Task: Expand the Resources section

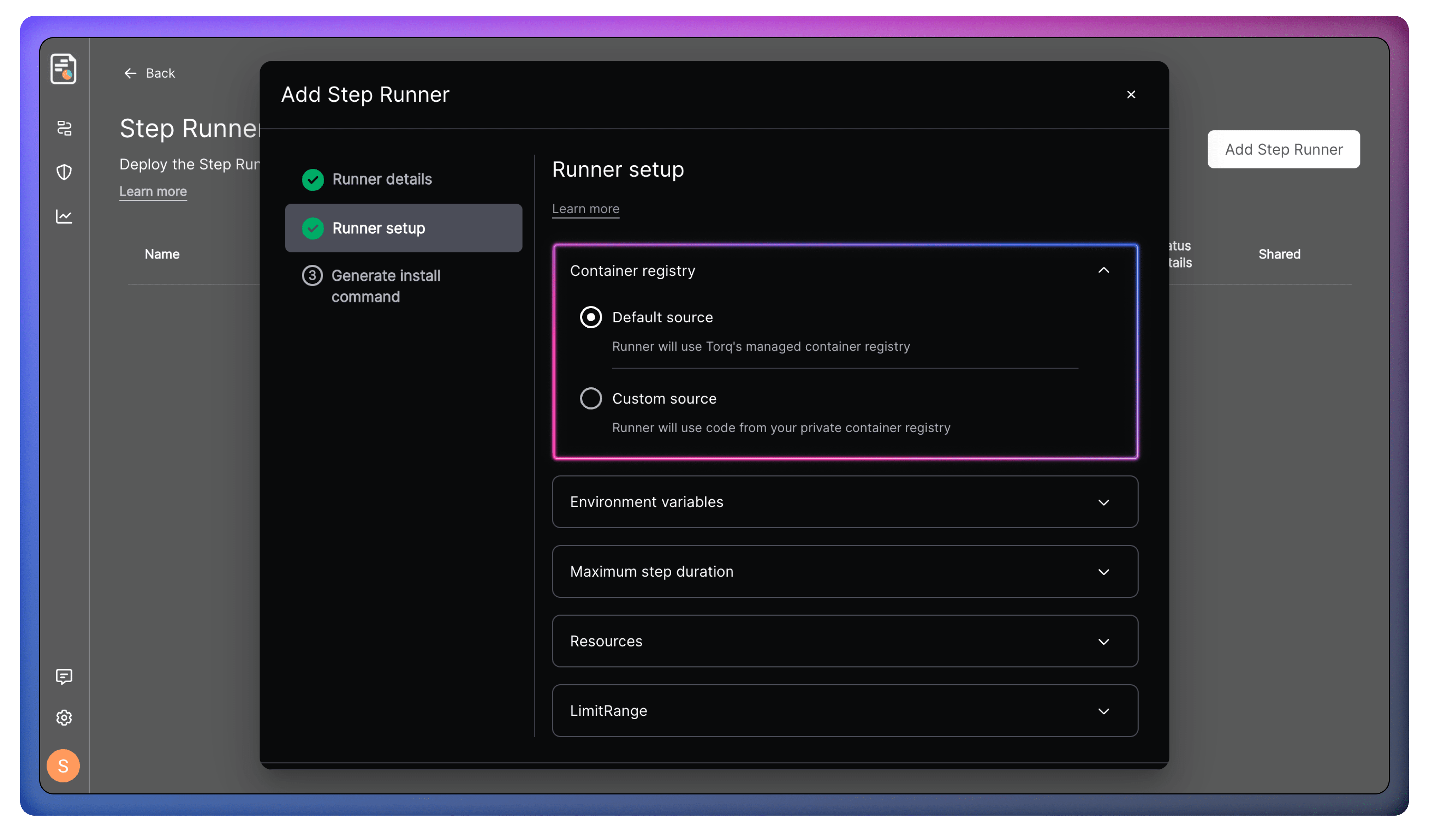Action: pyautogui.click(x=1103, y=642)
